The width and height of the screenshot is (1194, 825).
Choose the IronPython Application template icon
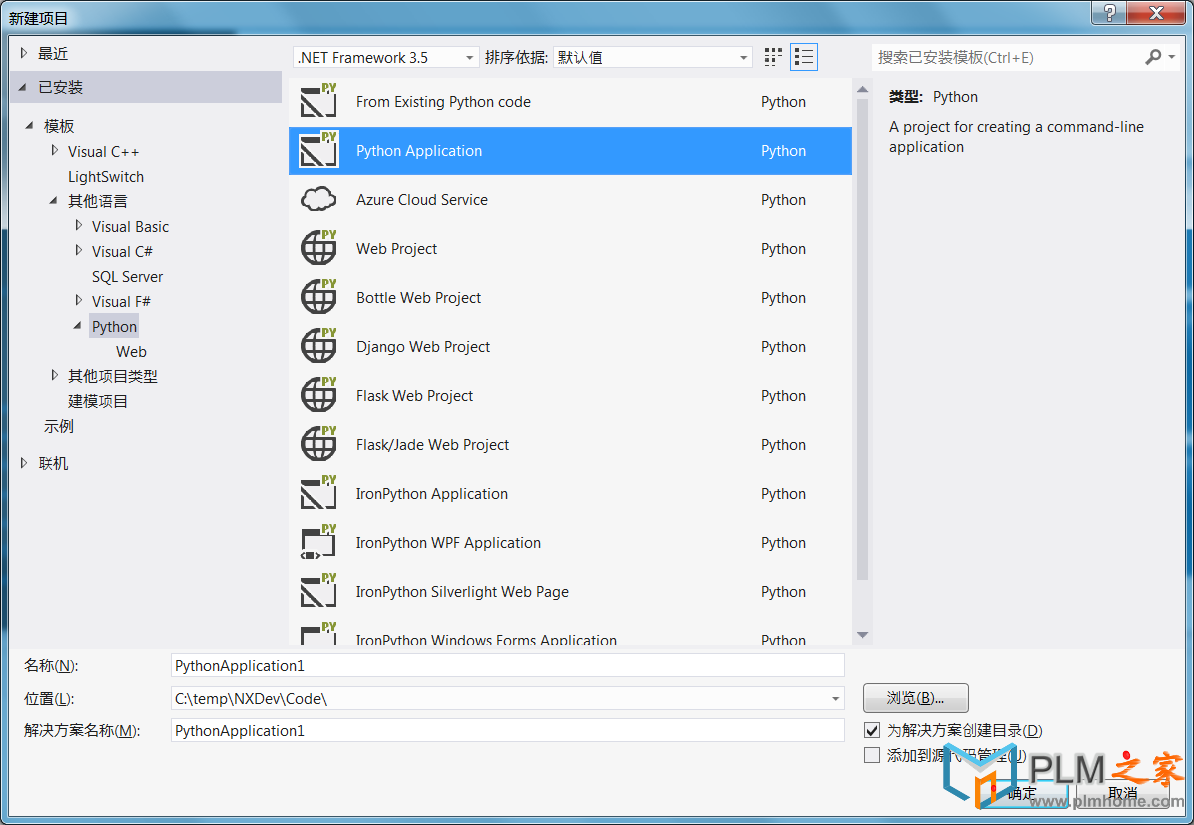click(x=318, y=494)
